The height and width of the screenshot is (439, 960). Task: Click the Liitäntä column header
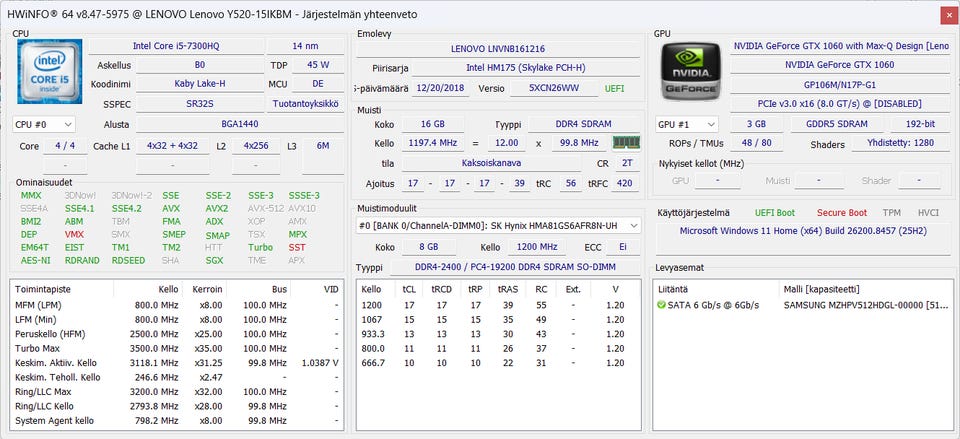pyautogui.click(x=718, y=289)
